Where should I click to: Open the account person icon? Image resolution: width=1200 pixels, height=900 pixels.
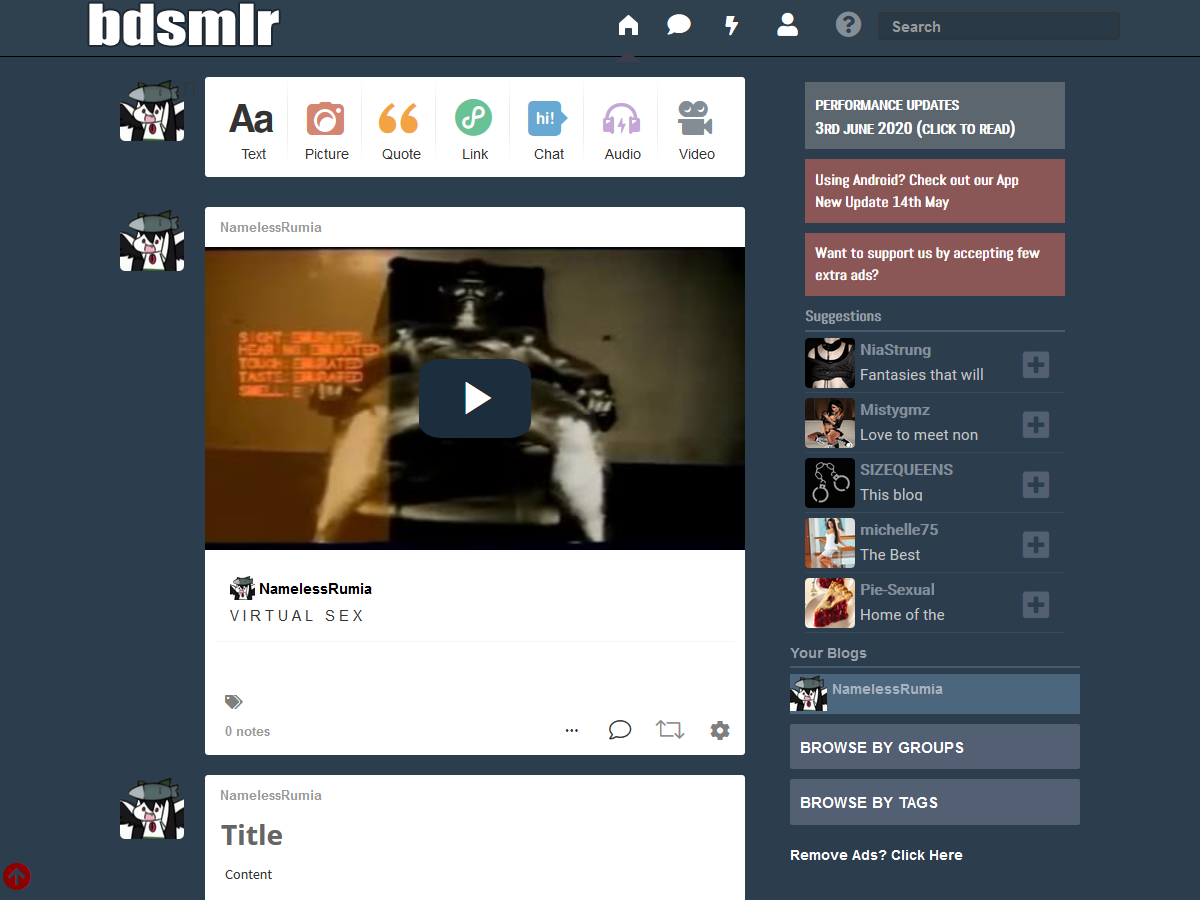tap(787, 26)
